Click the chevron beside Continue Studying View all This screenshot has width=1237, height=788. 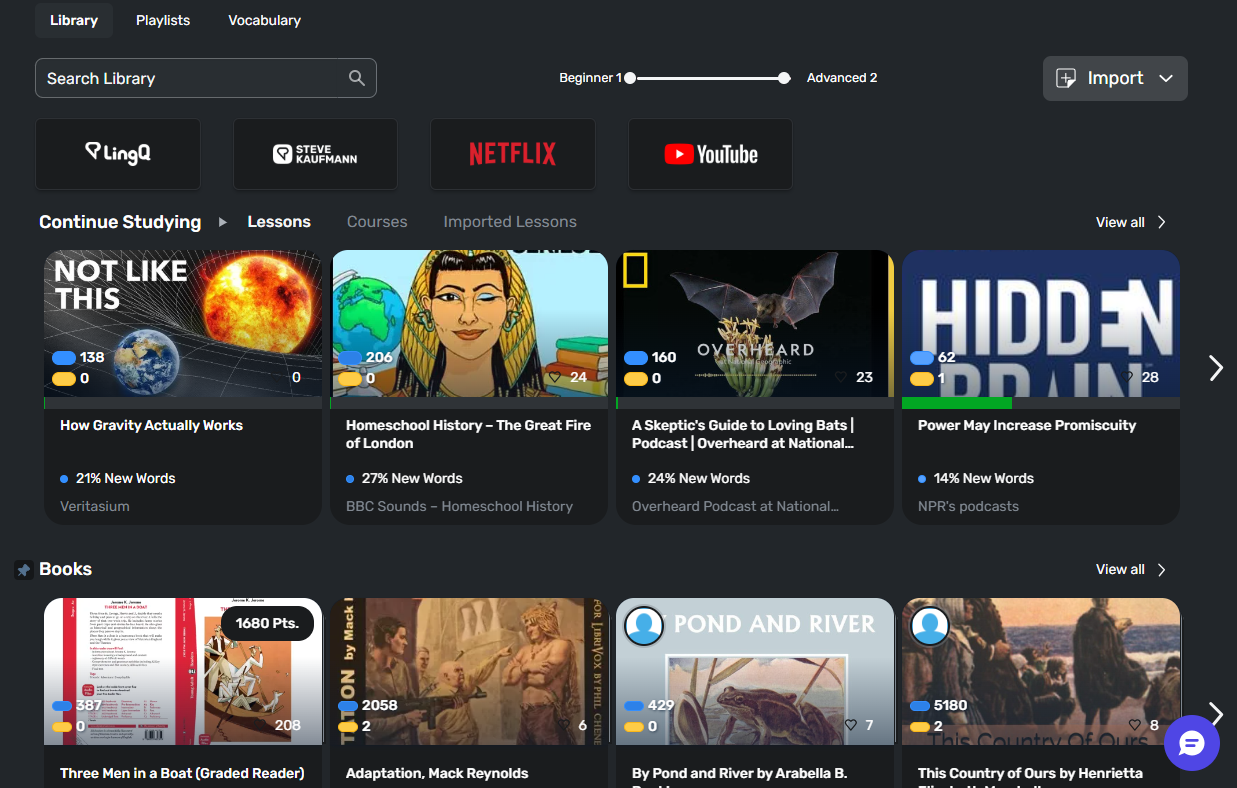pyautogui.click(x=1161, y=222)
